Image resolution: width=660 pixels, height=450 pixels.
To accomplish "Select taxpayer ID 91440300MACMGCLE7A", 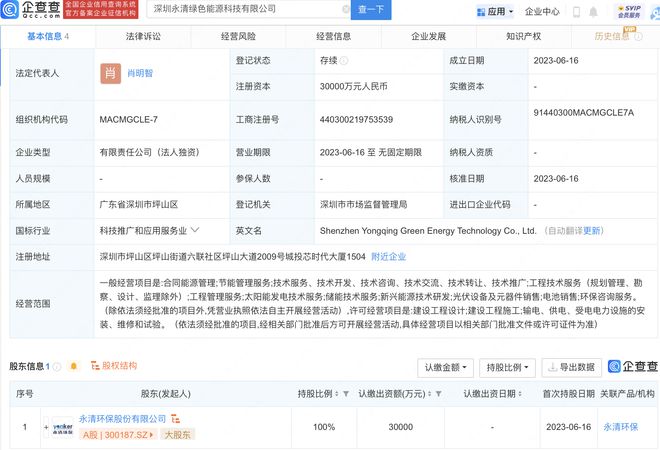I will tap(583, 113).
